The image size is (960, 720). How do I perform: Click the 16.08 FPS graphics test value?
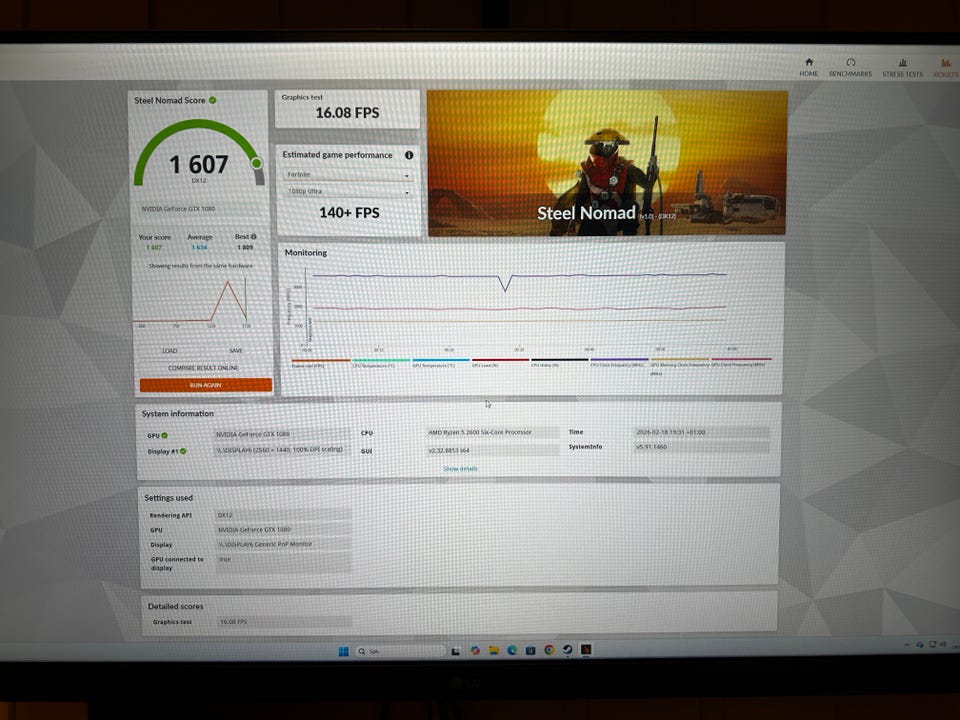click(x=347, y=113)
